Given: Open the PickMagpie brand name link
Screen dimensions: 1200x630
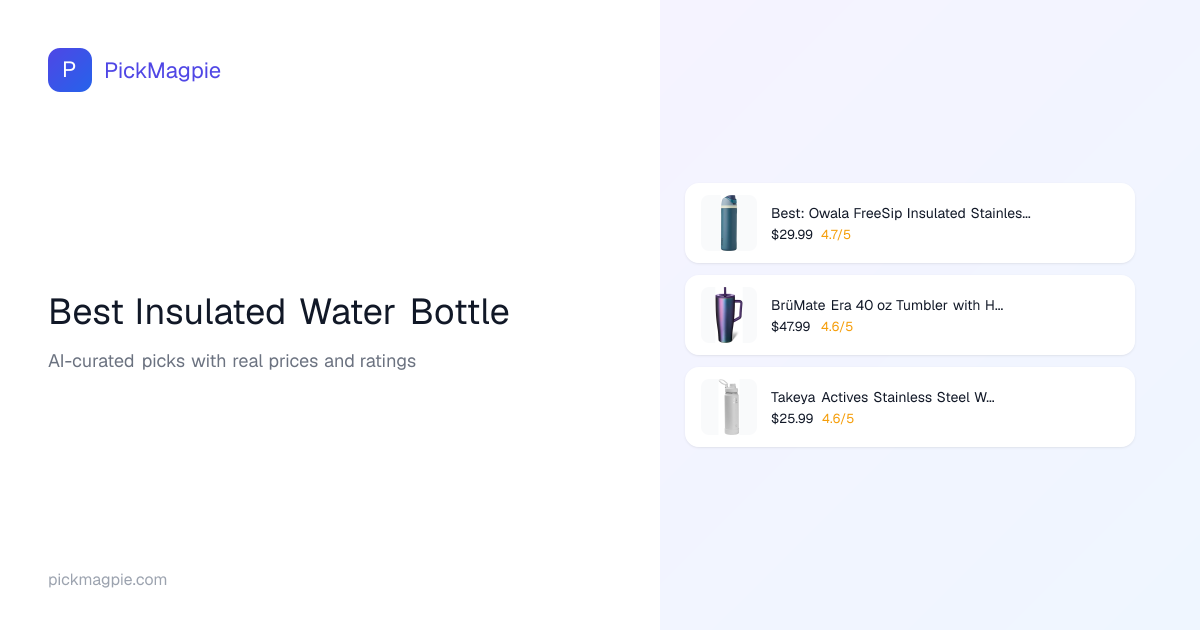Looking at the screenshot, I should coord(162,70).
